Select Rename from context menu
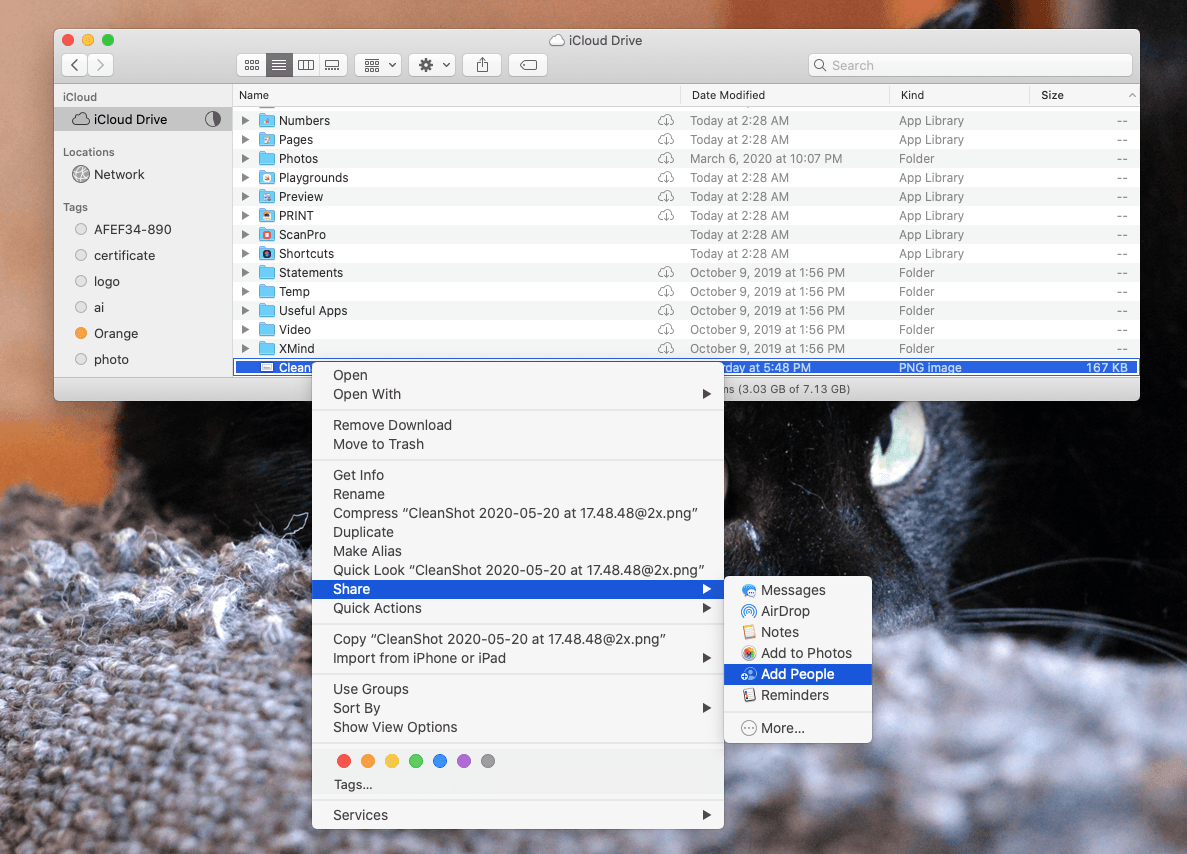This screenshot has height=854, width=1187. pyautogui.click(x=359, y=494)
